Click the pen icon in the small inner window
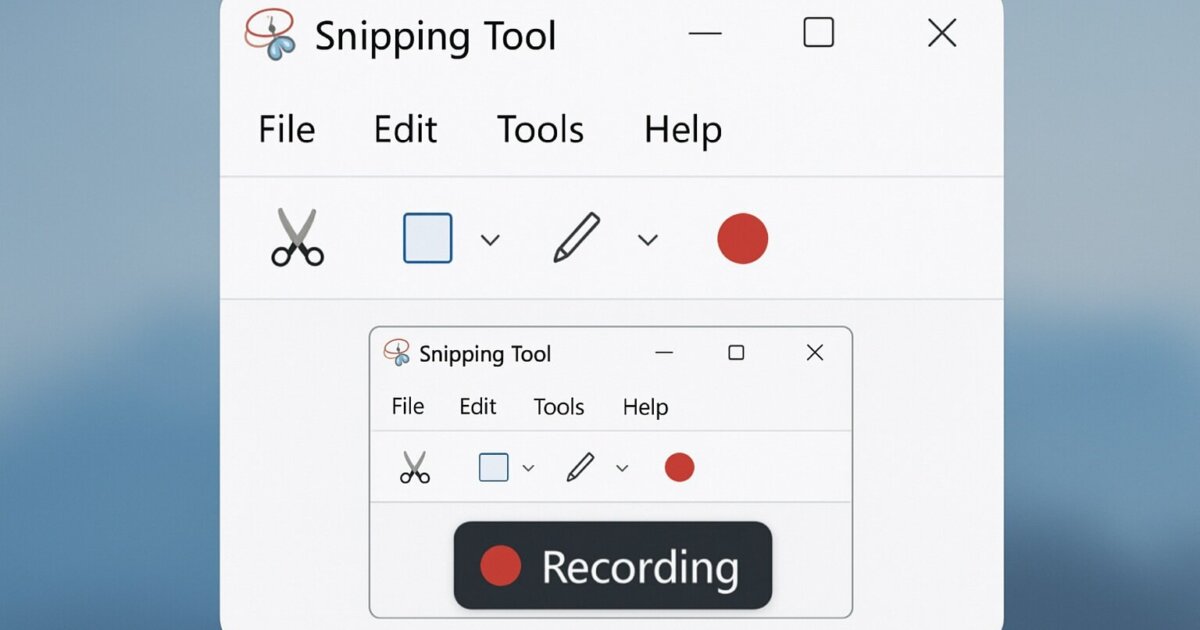 [x=580, y=467]
